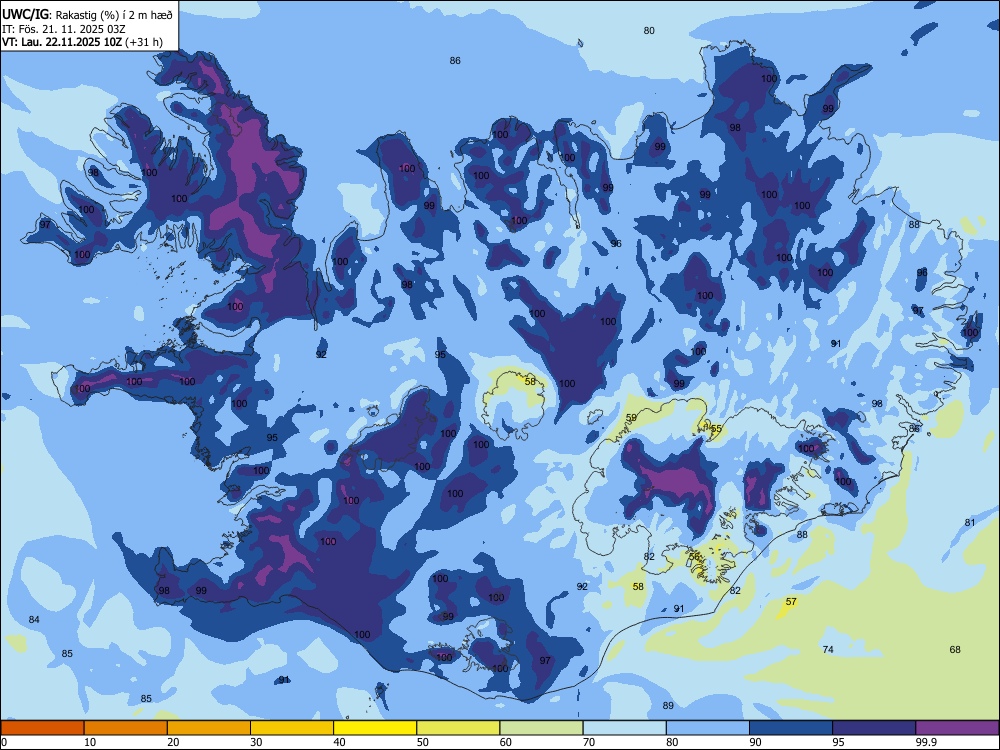Click the '68' humidity value on the map

tap(955, 649)
